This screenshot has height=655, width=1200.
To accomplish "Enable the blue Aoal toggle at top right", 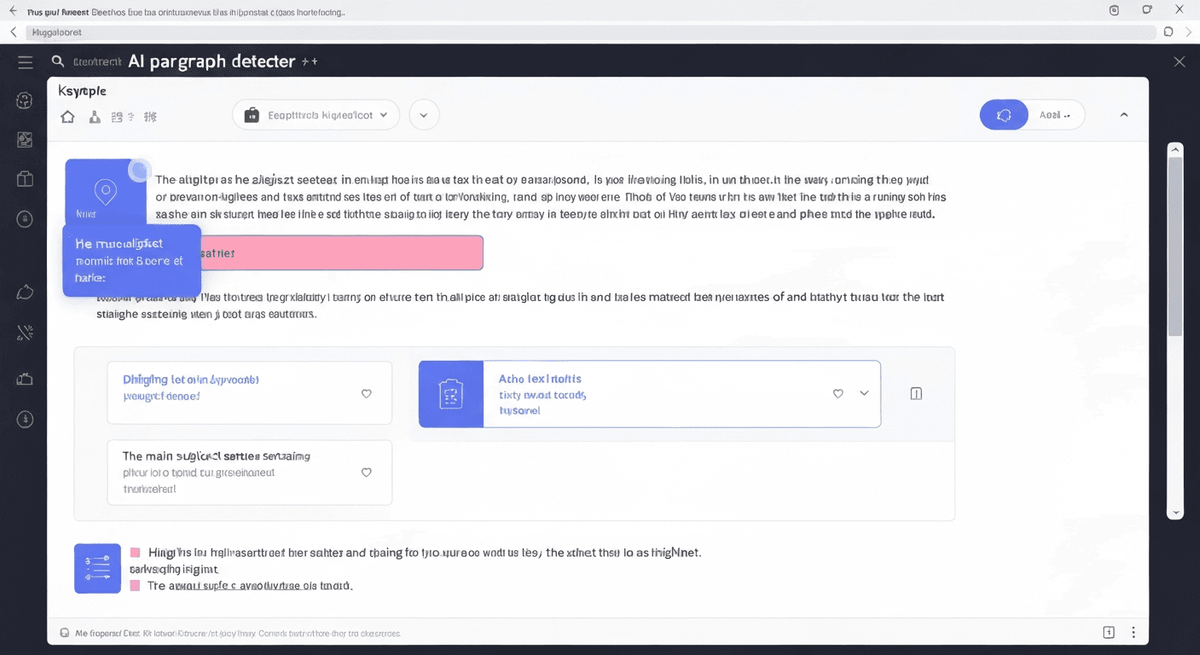I will click(1004, 115).
